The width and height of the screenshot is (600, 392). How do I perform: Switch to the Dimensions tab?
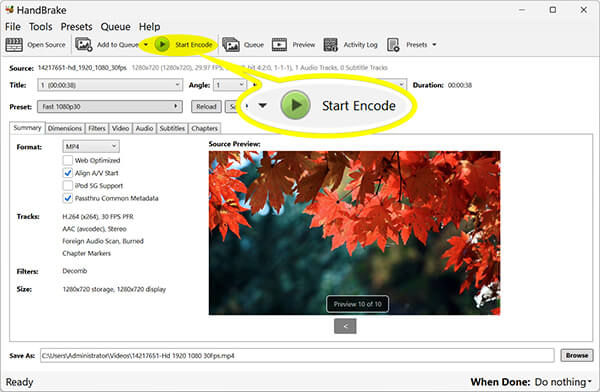pyautogui.click(x=65, y=128)
